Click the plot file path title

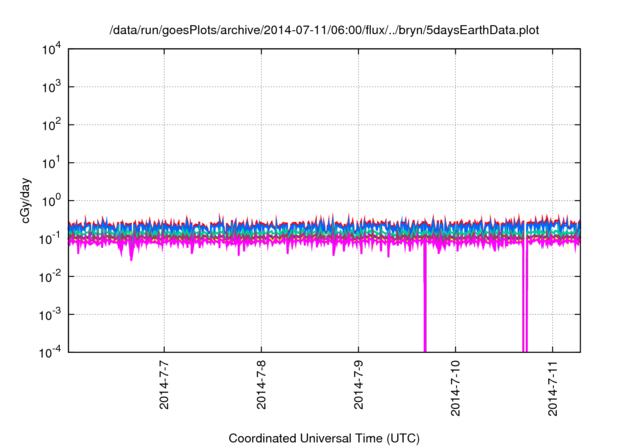[324, 30]
